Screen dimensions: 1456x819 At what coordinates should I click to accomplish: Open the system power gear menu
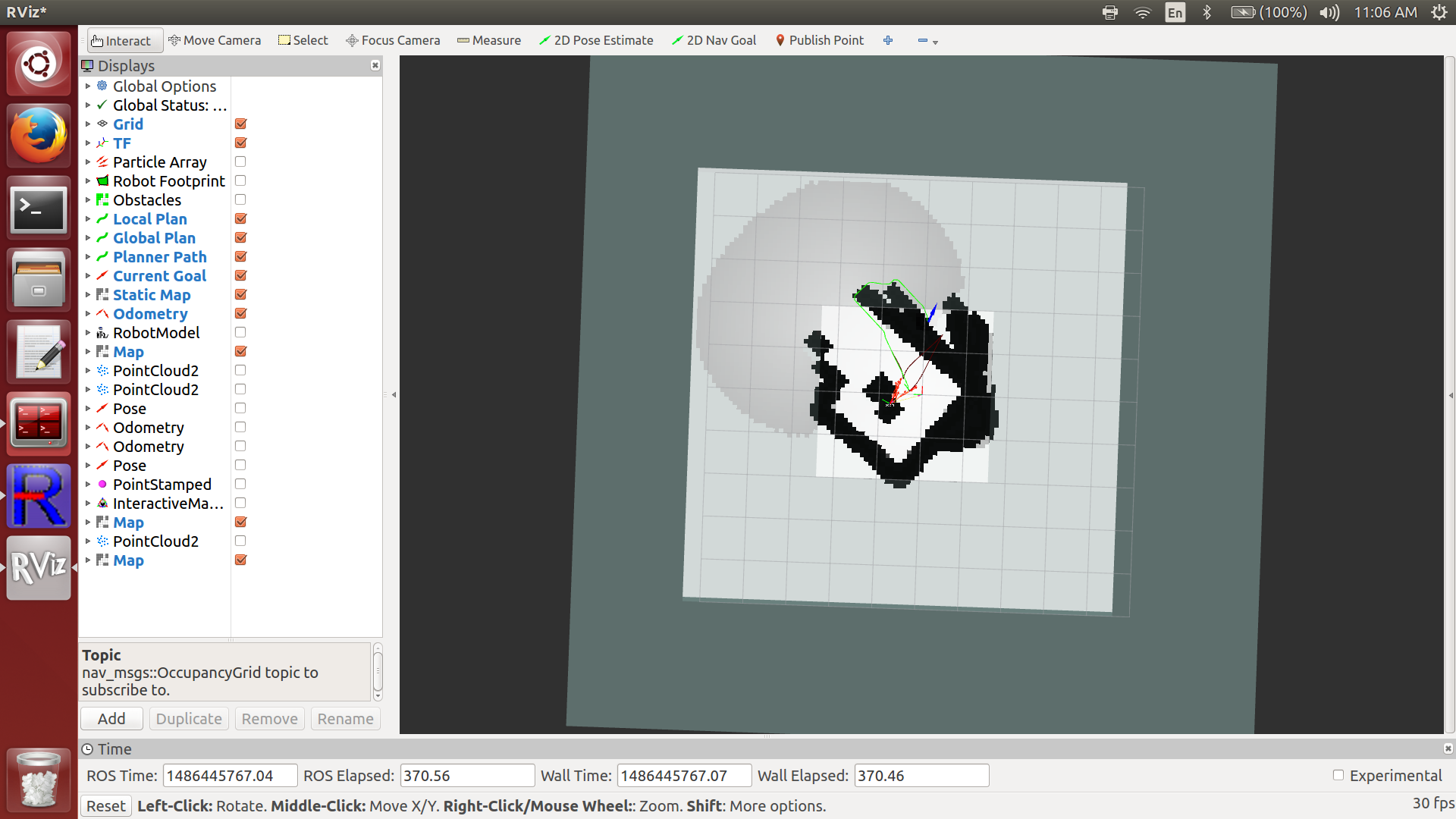click(x=1439, y=12)
